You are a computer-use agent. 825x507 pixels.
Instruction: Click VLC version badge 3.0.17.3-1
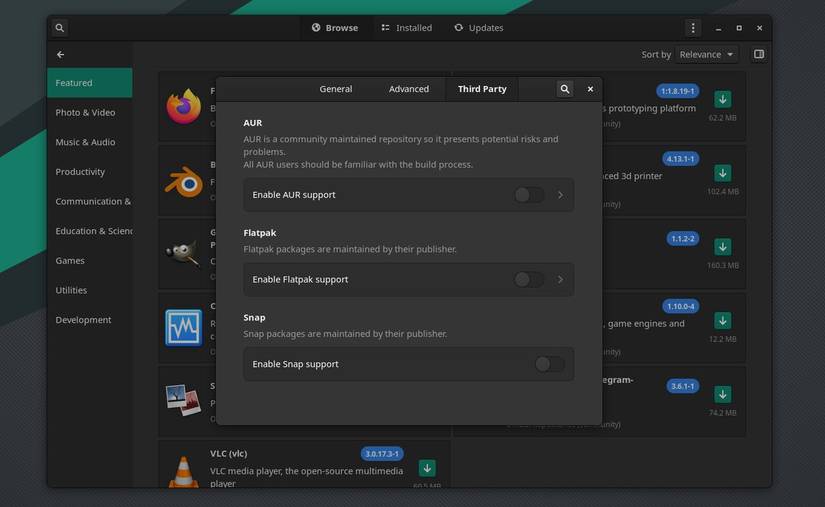tap(382, 453)
